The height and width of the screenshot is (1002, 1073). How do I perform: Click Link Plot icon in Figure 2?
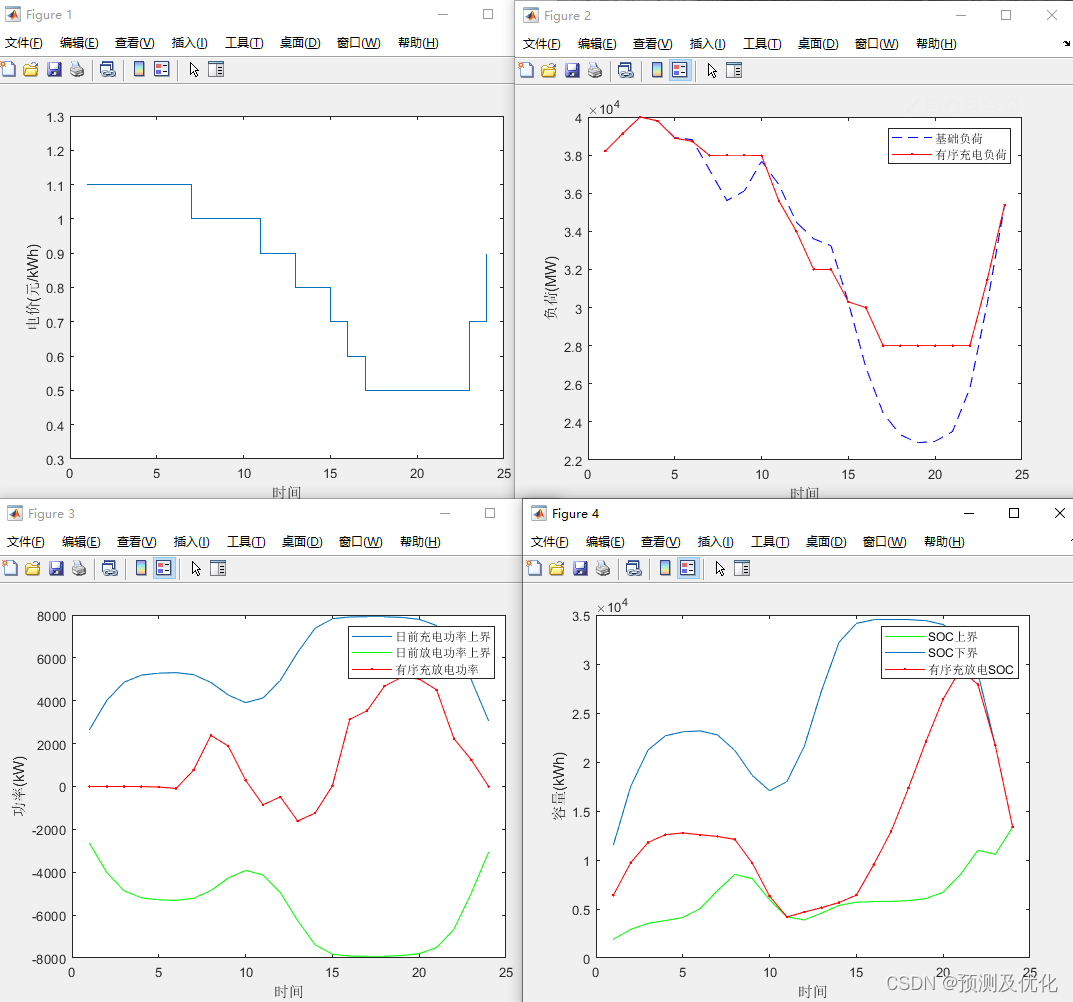tap(625, 70)
